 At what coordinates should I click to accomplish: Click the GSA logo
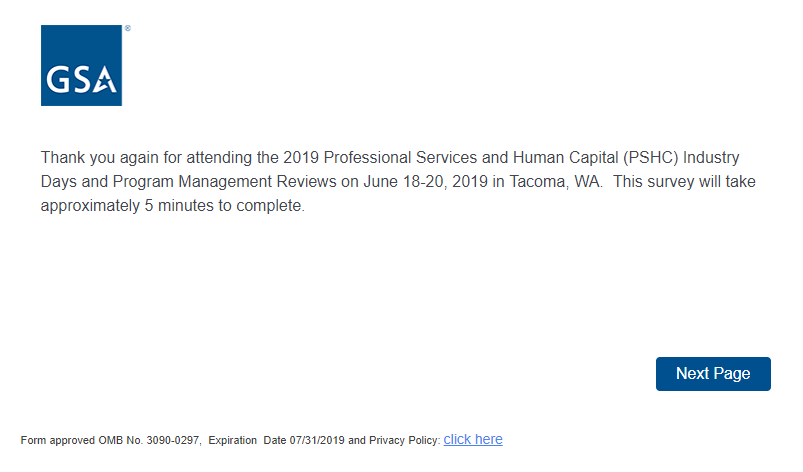click(x=81, y=65)
